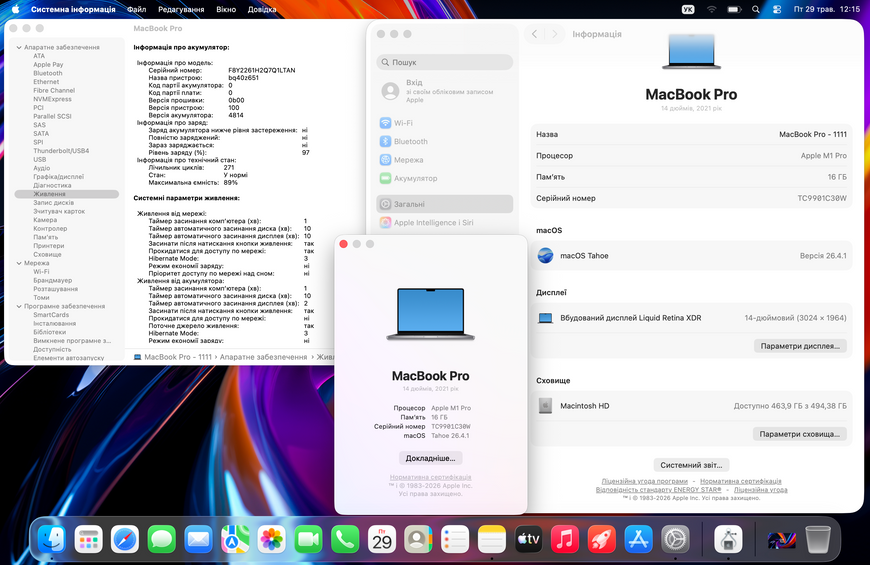Launch Safari from the dock
870x565 pixels.
pos(125,539)
